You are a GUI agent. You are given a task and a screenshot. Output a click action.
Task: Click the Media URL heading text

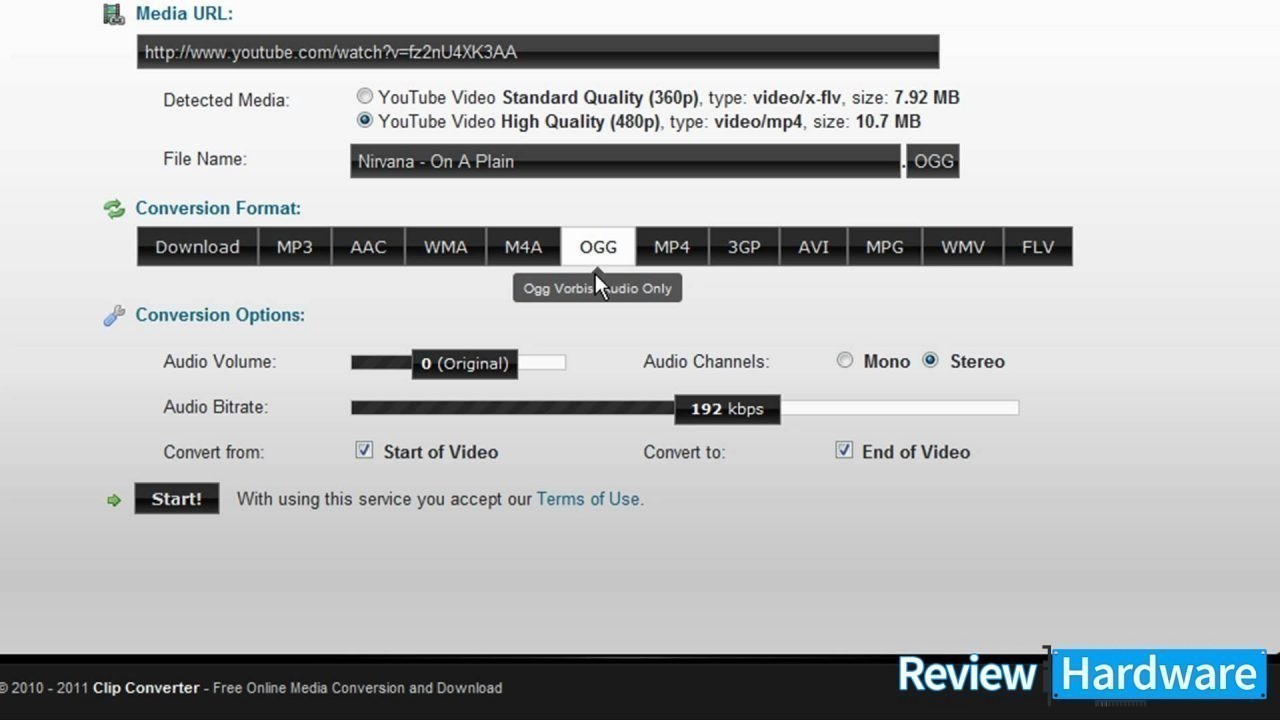pyautogui.click(x=184, y=14)
